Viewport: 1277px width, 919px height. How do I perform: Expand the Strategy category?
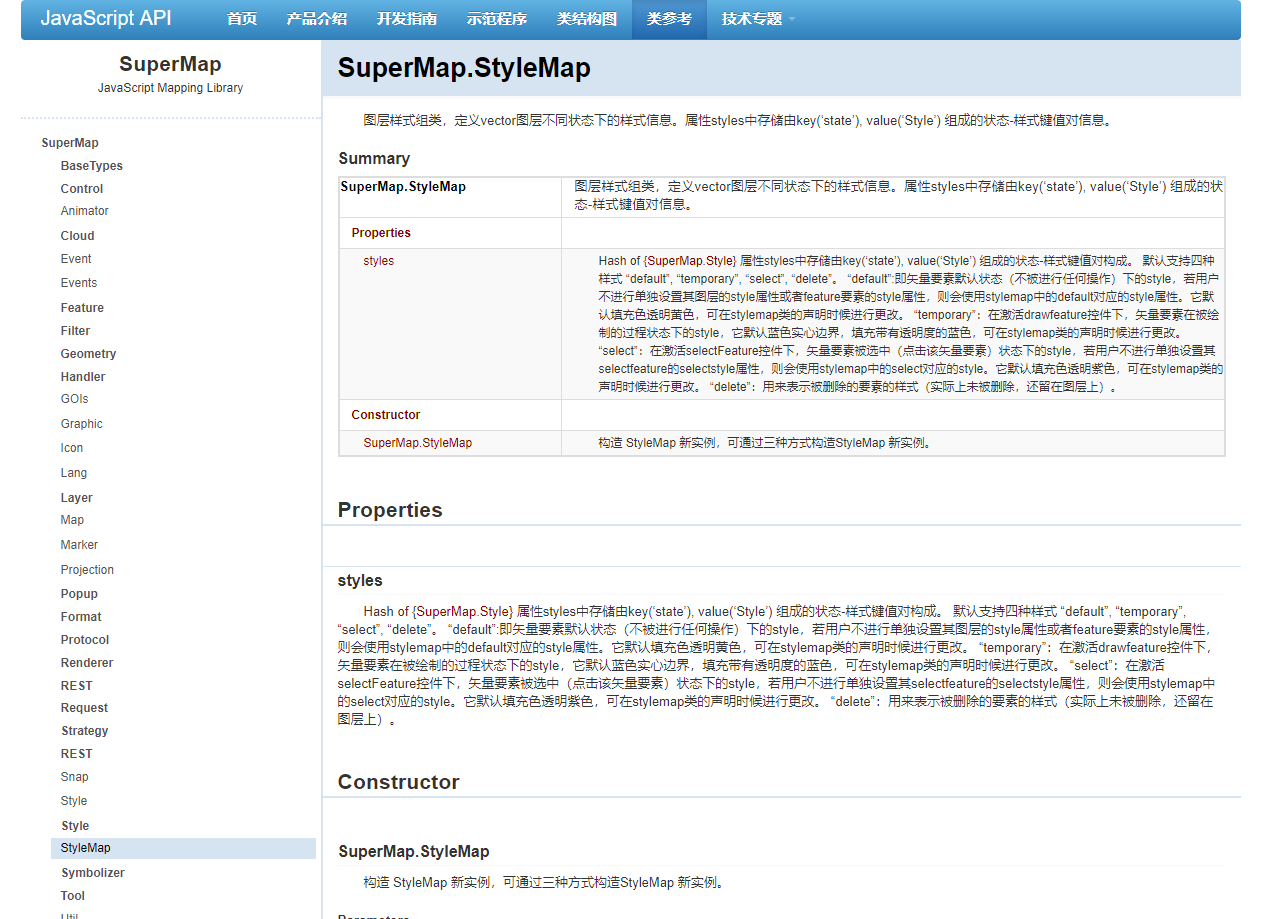coord(84,731)
